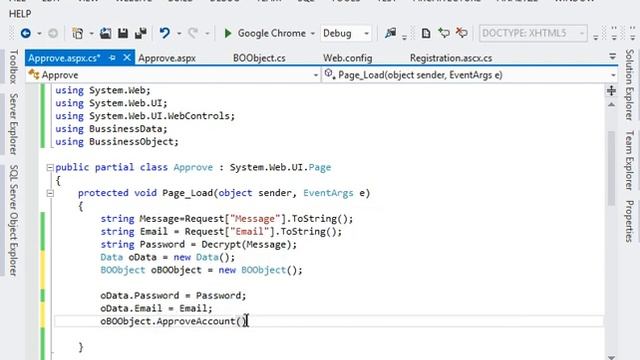Click the word Decrypt in code
Screen dimensions: 640x360
(x=221, y=244)
